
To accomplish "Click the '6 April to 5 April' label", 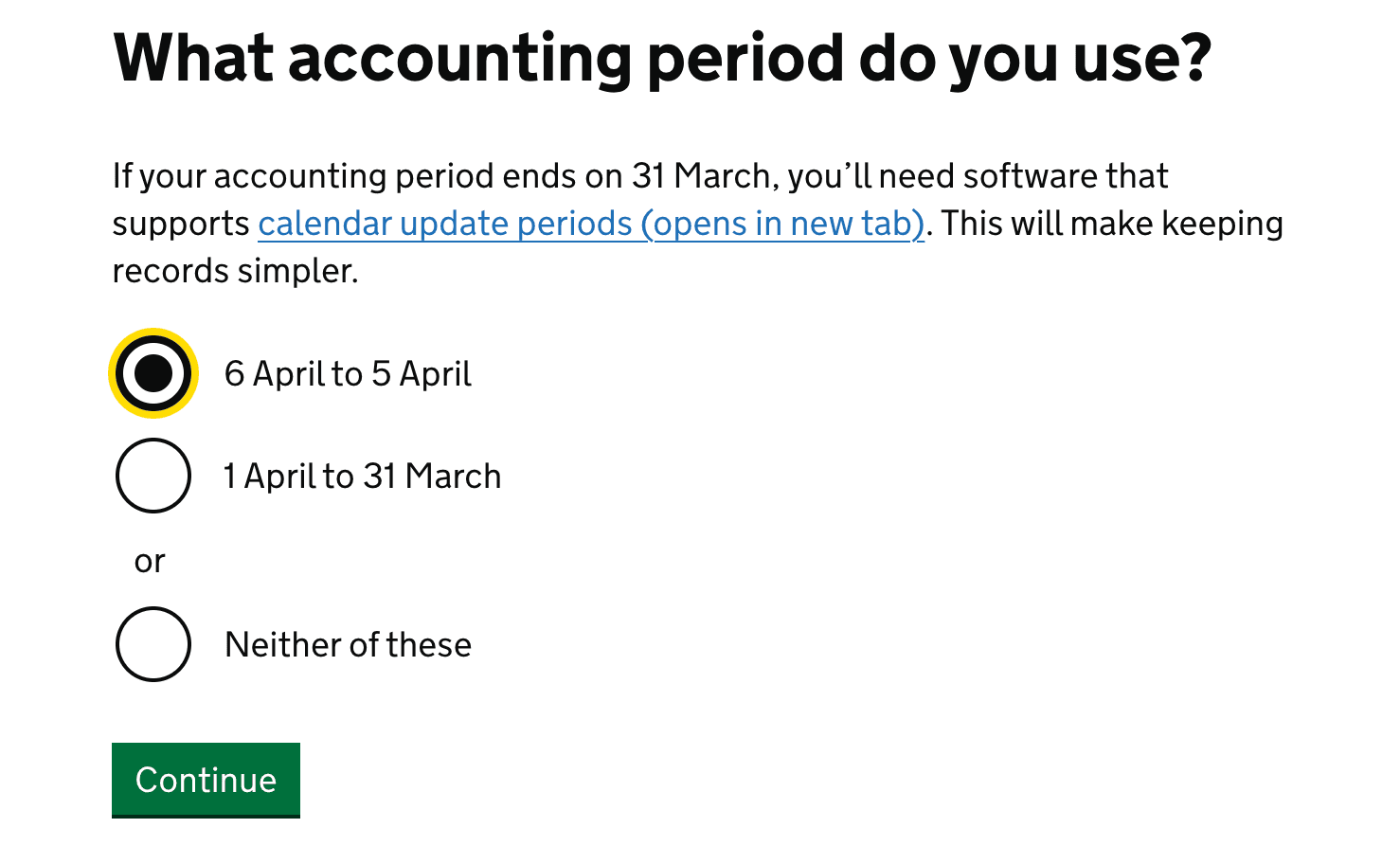I will tap(347, 373).
